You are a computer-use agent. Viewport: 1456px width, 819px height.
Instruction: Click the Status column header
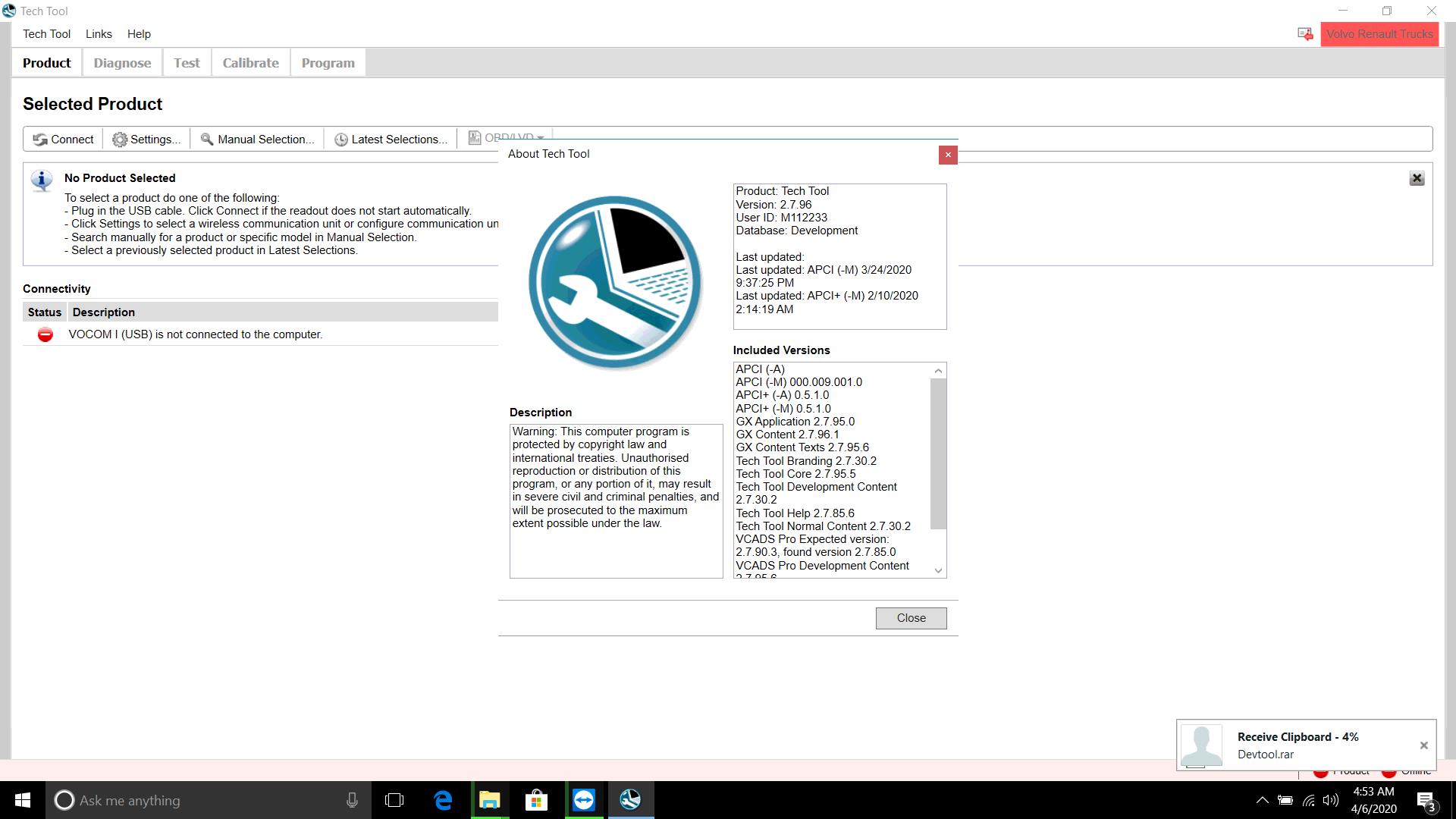click(x=45, y=312)
